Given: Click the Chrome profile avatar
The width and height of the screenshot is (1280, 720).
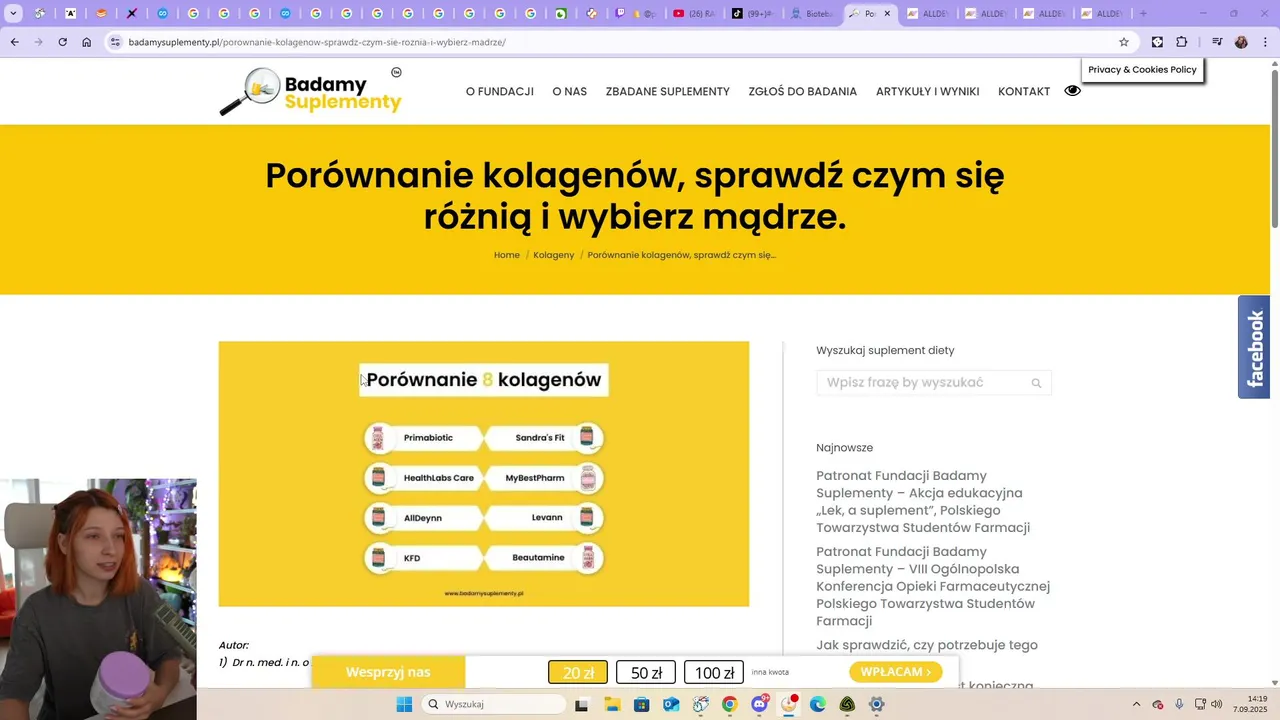Looking at the screenshot, I should (x=1241, y=42).
